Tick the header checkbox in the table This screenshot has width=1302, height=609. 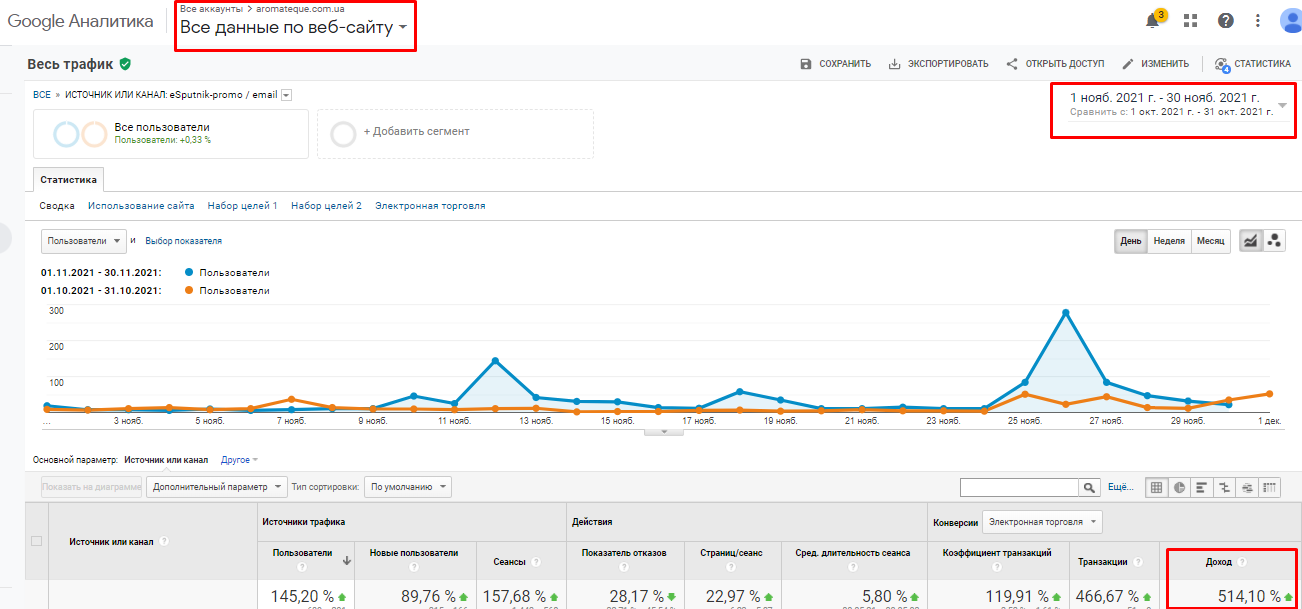[37, 541]
